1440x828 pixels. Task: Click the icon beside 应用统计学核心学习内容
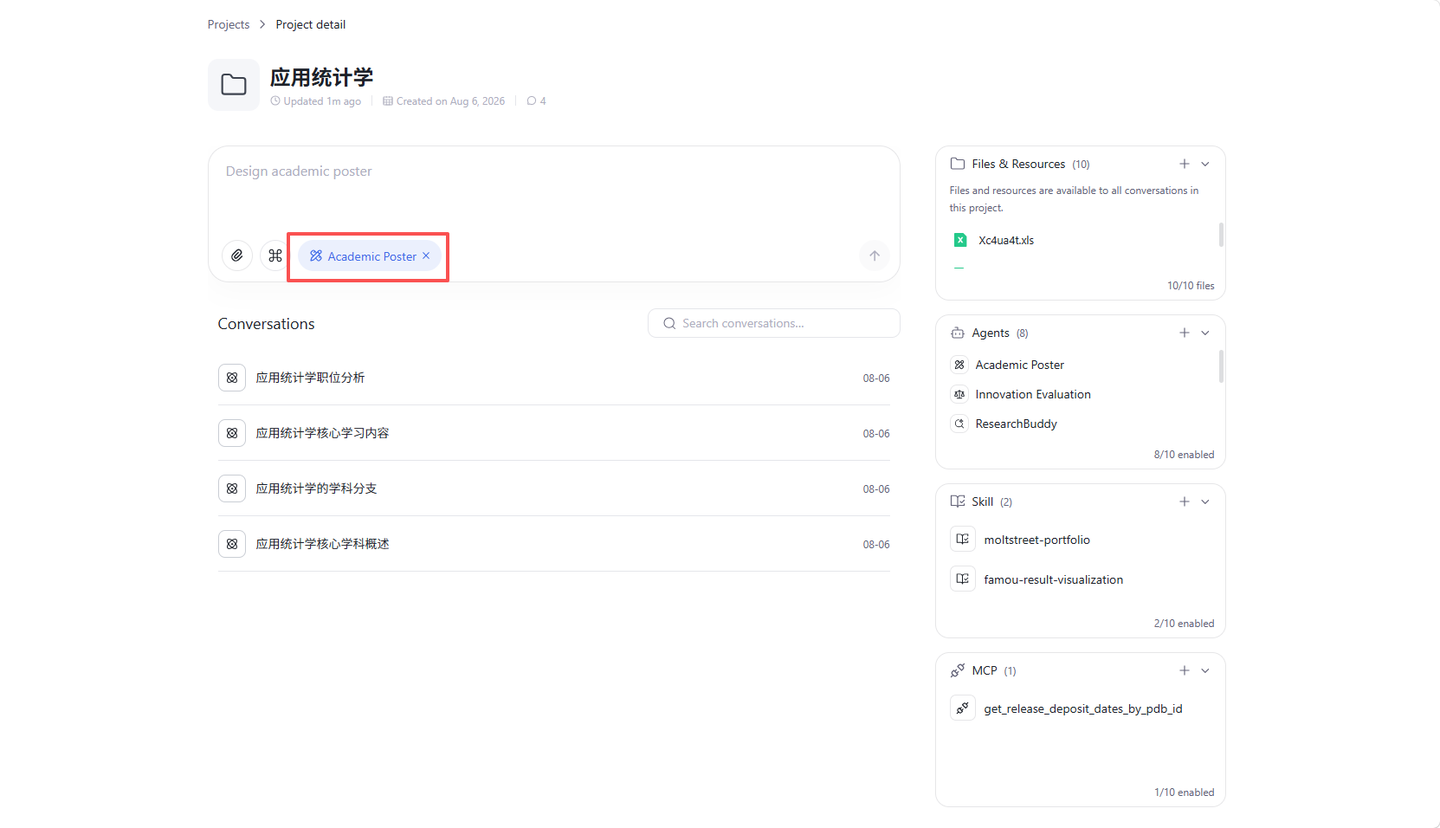coord(232,433)
